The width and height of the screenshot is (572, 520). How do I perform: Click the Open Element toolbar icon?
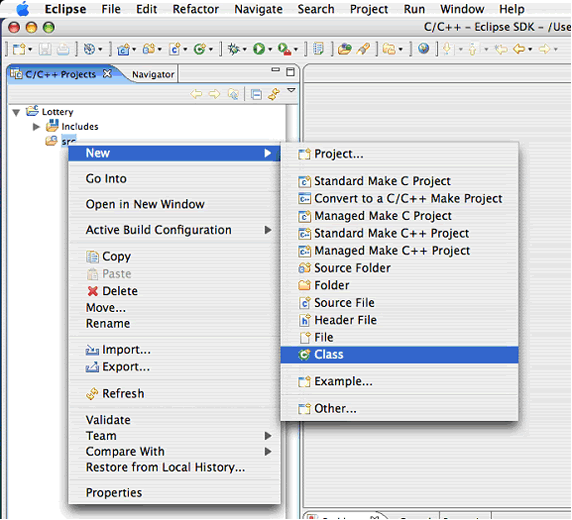pos(318,49)
